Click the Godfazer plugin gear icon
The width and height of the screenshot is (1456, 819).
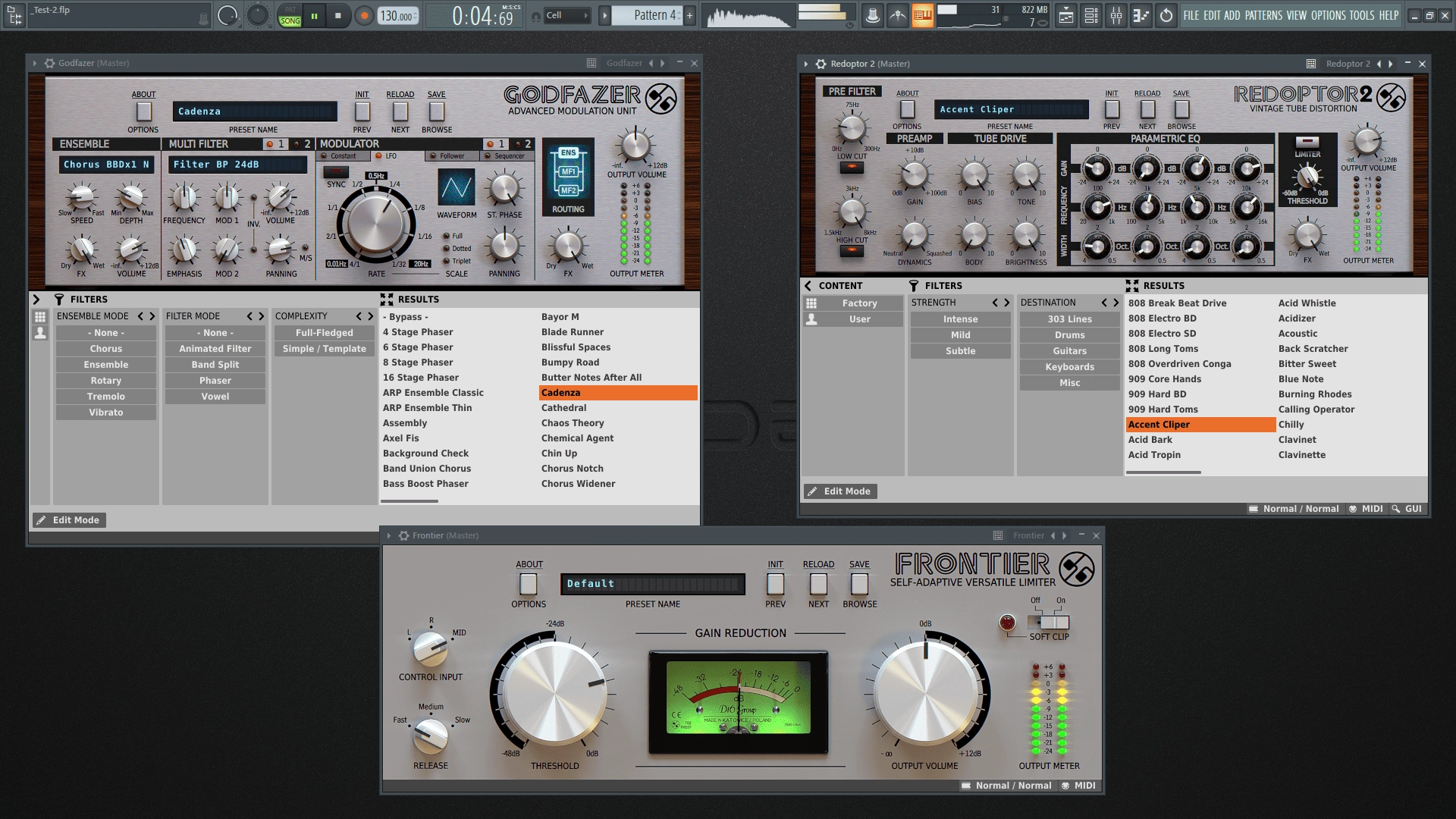49,63
